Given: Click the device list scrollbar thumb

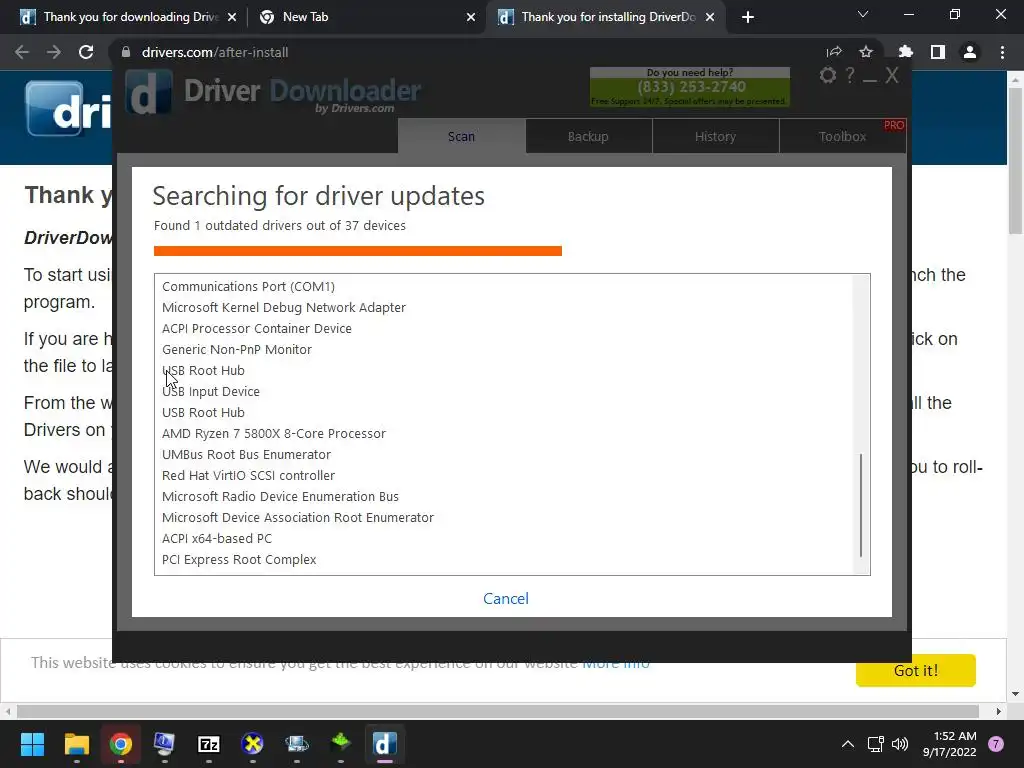Looking at the screenshot, I should tap(861, 505).
